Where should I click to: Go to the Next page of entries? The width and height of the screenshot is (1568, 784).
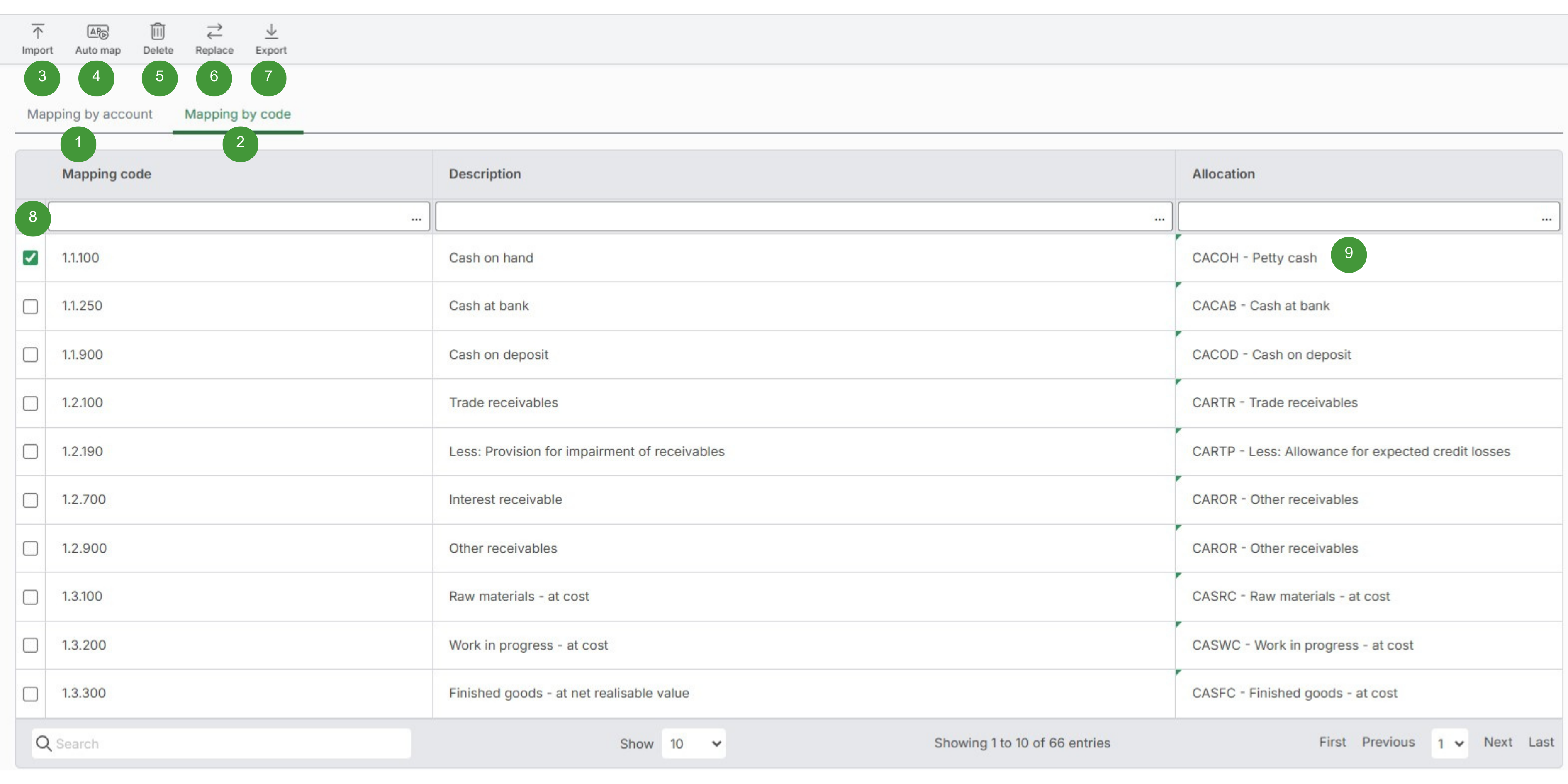1497,742
